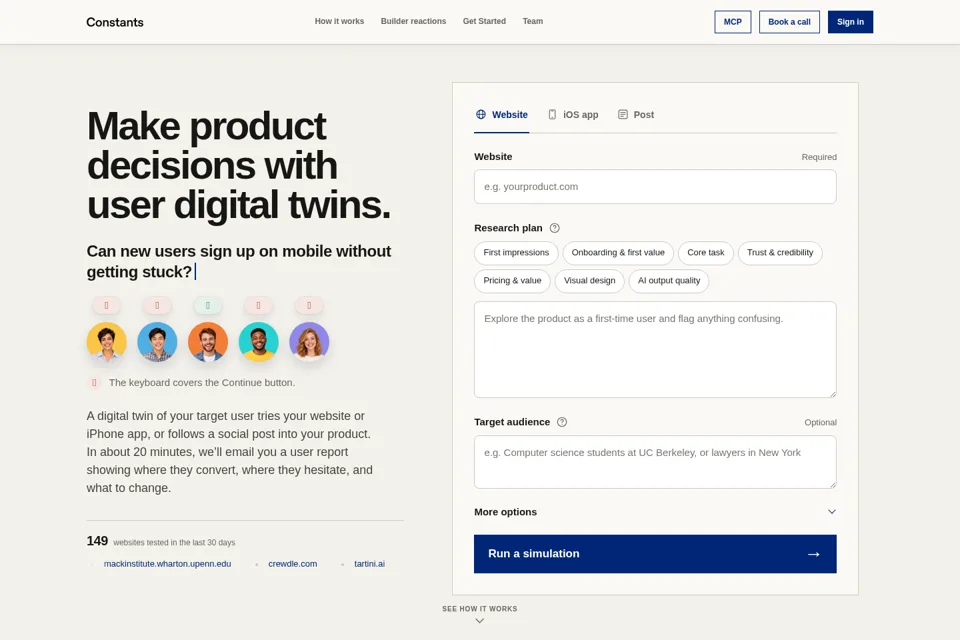
Task: Click the reaction badge above yellow avatar
Action: tap(107, 305)
